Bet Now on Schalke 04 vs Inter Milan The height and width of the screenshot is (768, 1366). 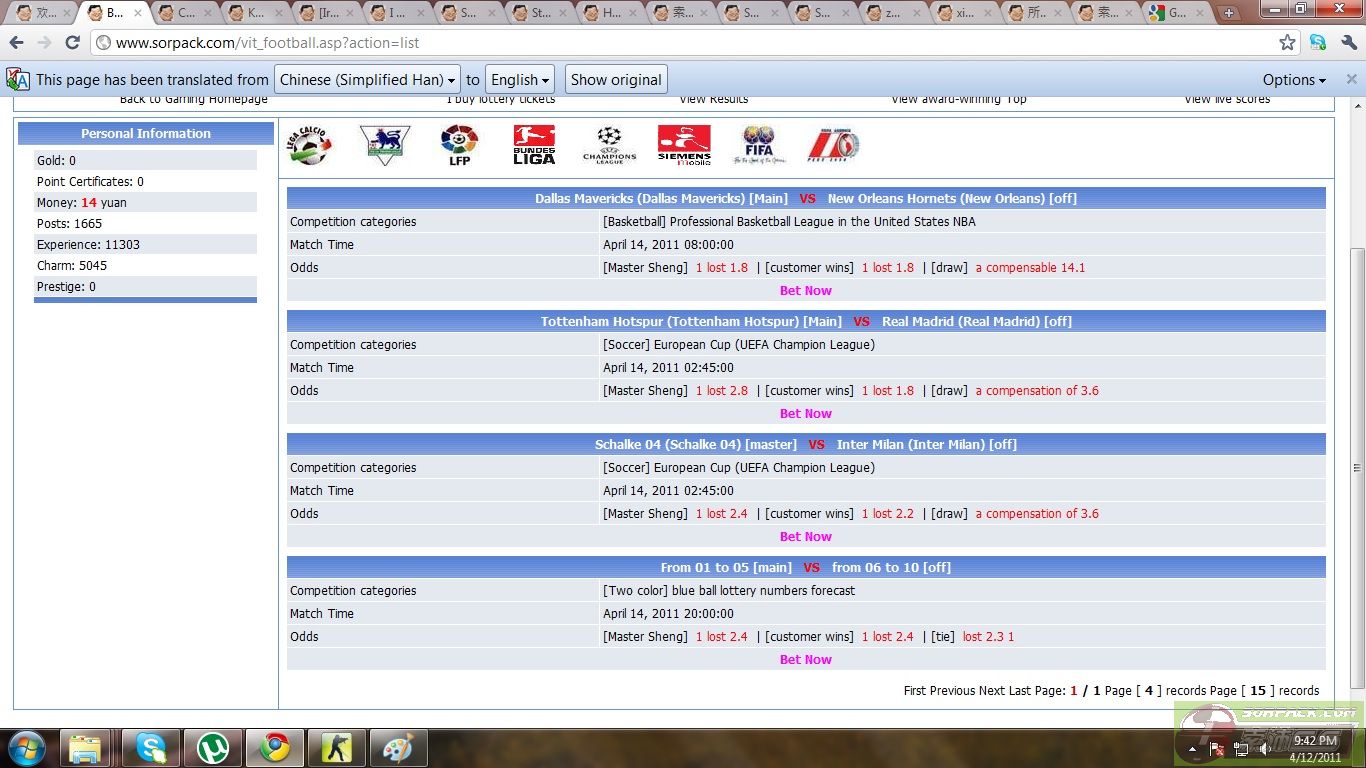click(x=805, y=537)
